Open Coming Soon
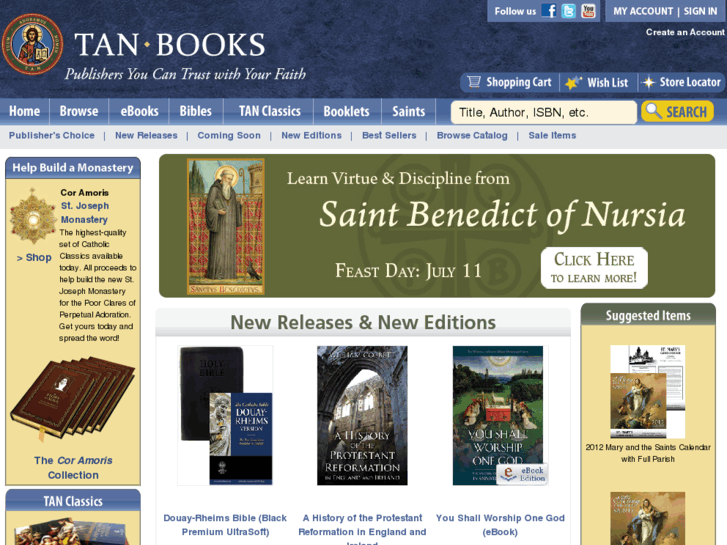Image resolution: width=727 pixels, height=545 pixels. (x=229, y=135)
